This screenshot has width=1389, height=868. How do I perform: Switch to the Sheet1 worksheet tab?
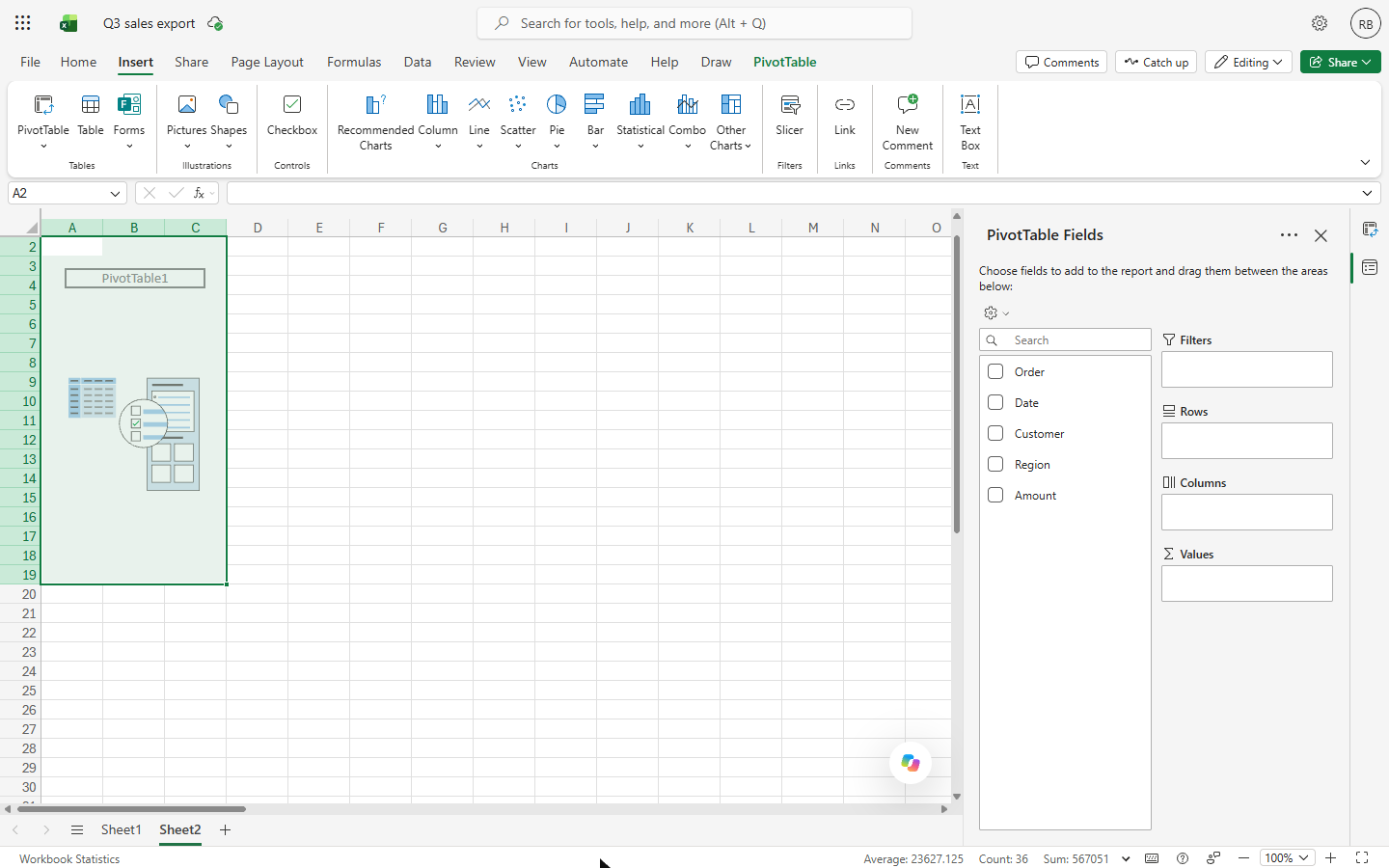point(121,830)
